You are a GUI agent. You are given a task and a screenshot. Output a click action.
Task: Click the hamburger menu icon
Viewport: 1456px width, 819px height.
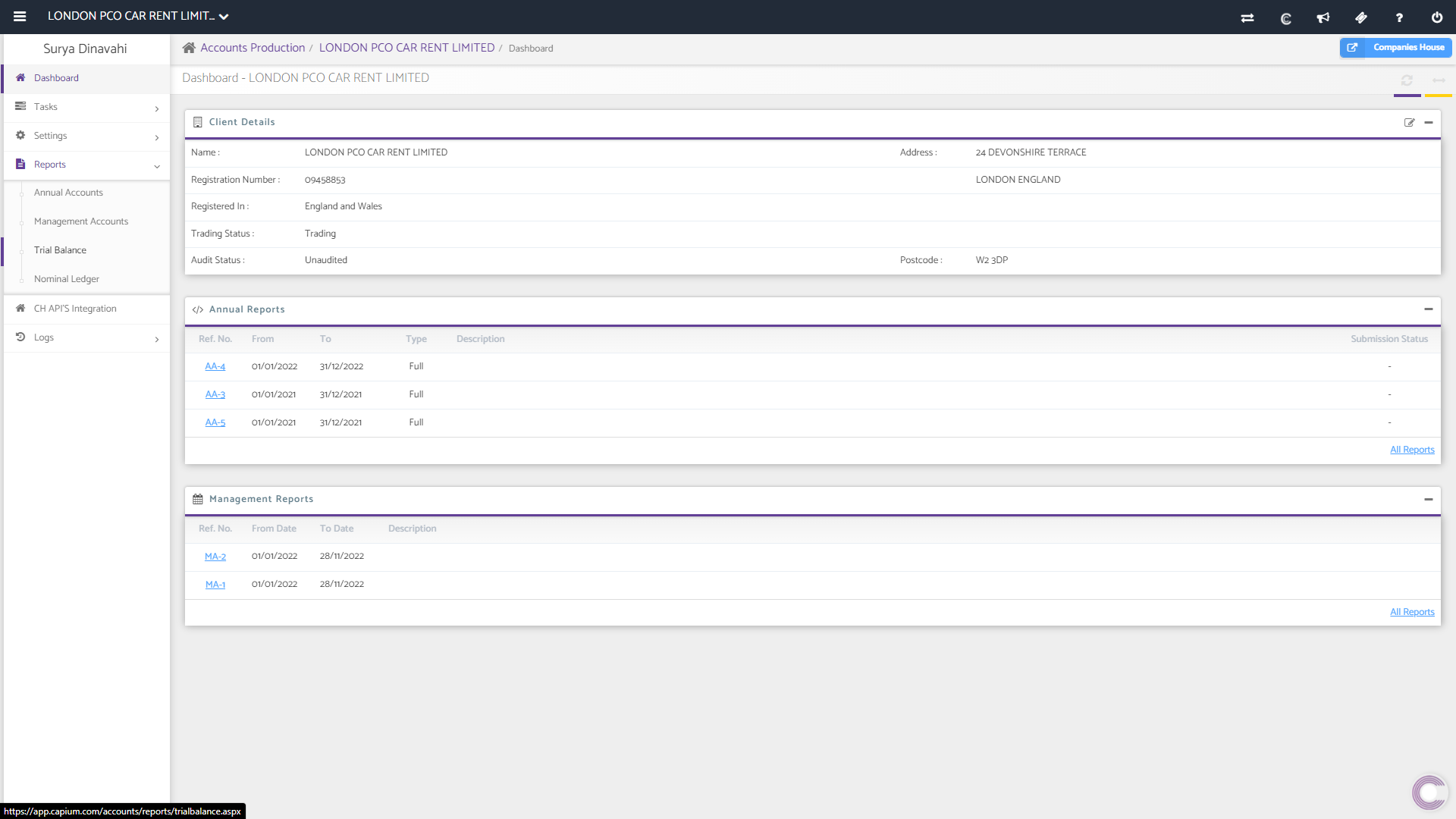pyautogui.click(x=20, y=16)
